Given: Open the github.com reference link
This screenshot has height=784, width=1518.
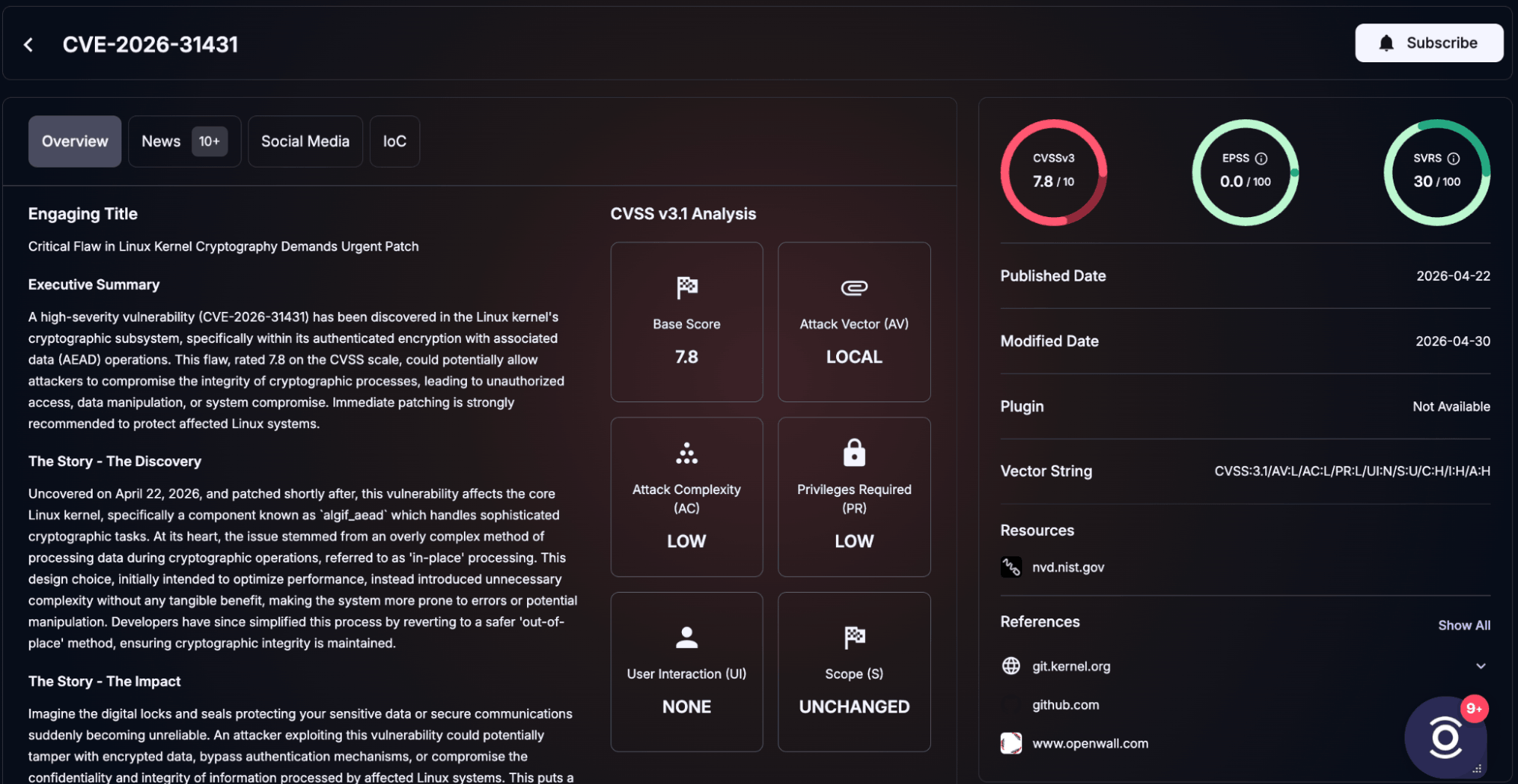Looking at the screenshot, I should pyautogui.click(x=1065, y=704).
